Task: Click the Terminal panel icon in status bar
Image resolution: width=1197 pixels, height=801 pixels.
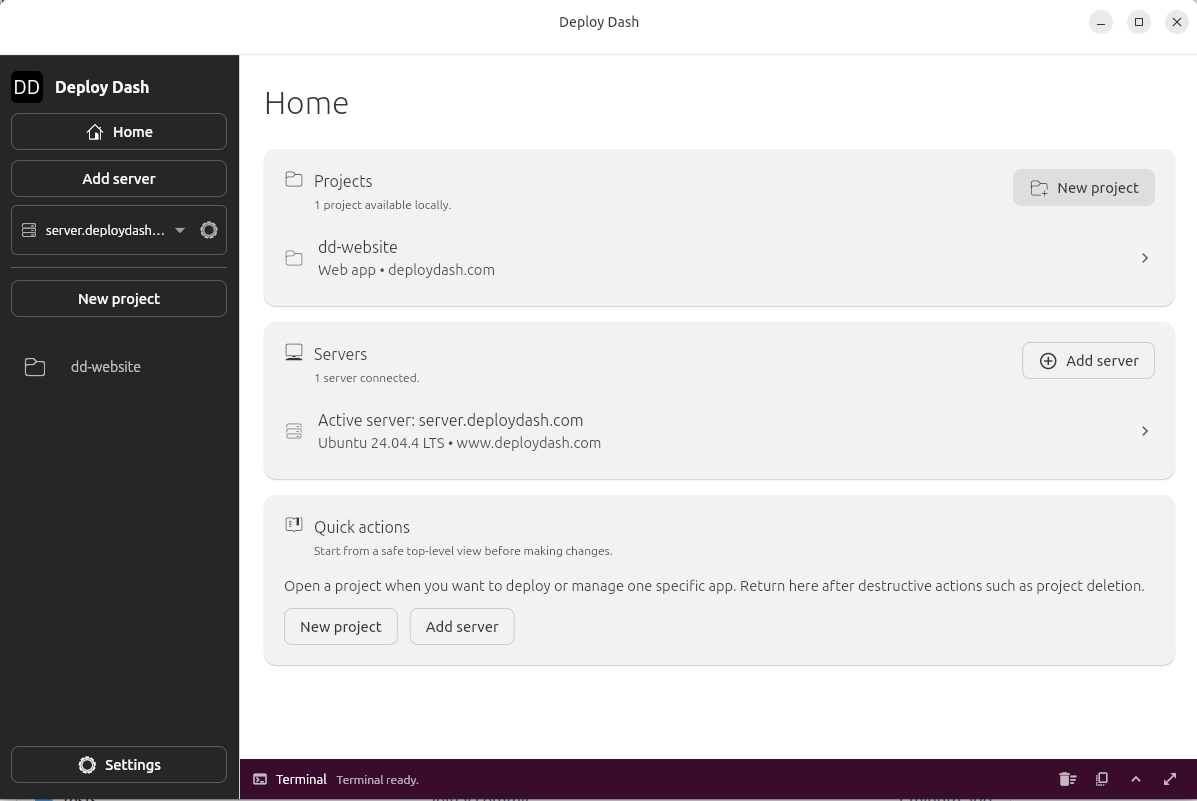Action: pyautogui.click(x=260, y=779)
